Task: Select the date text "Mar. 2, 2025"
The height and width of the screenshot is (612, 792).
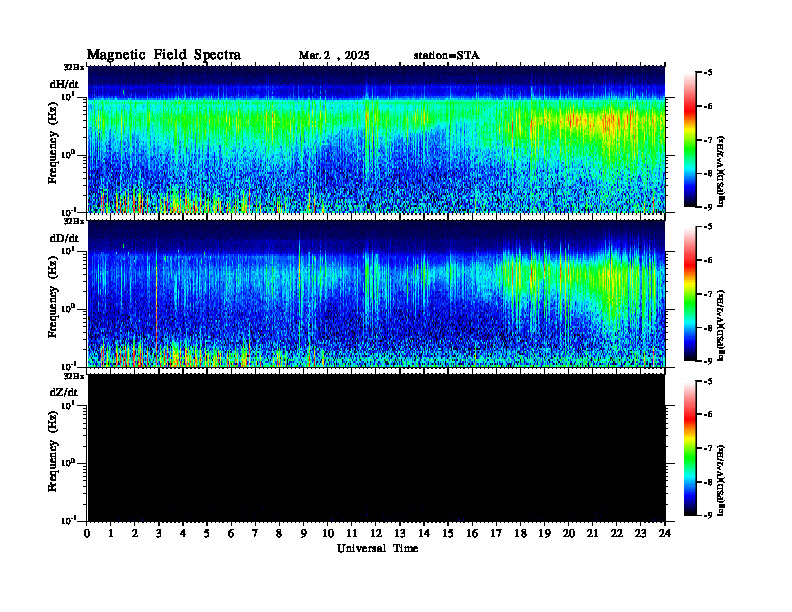Action: point(334,56)
